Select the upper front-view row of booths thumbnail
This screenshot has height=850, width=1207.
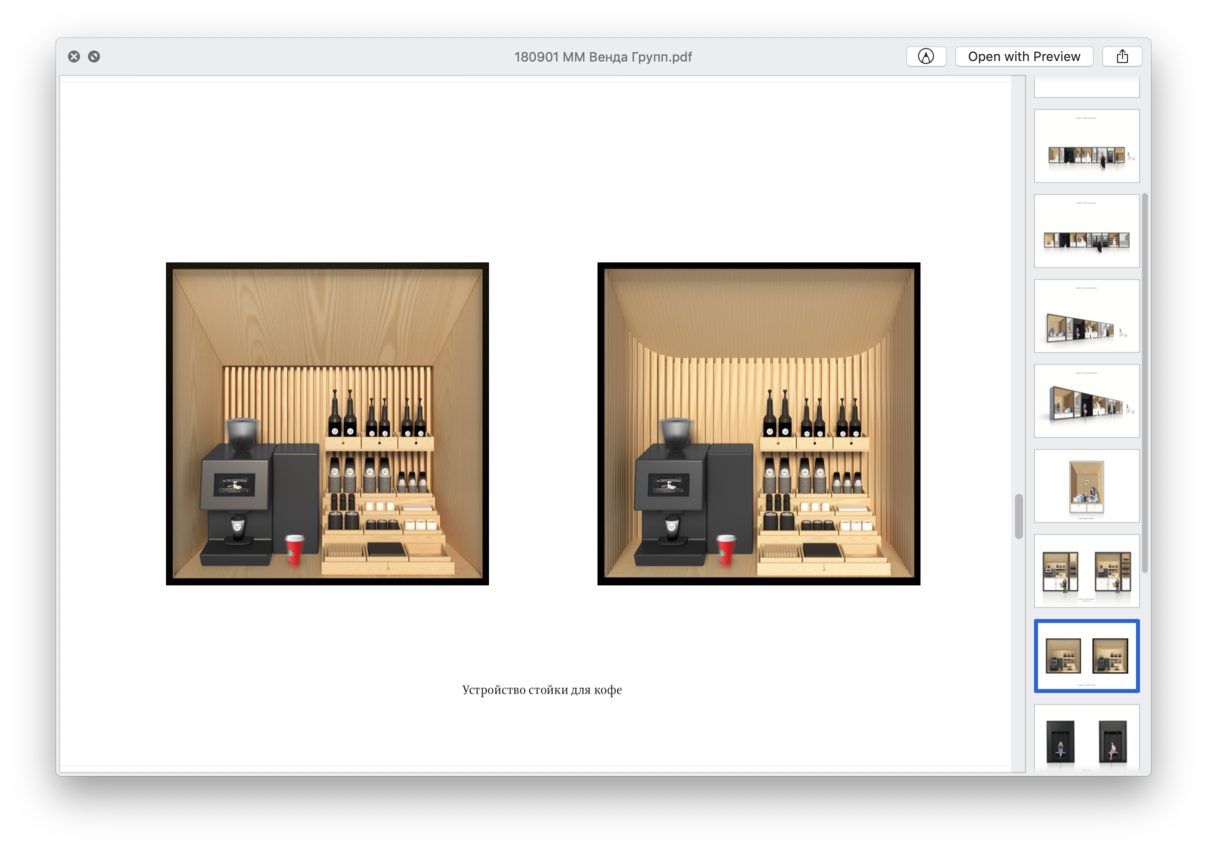coord(1086,146)
